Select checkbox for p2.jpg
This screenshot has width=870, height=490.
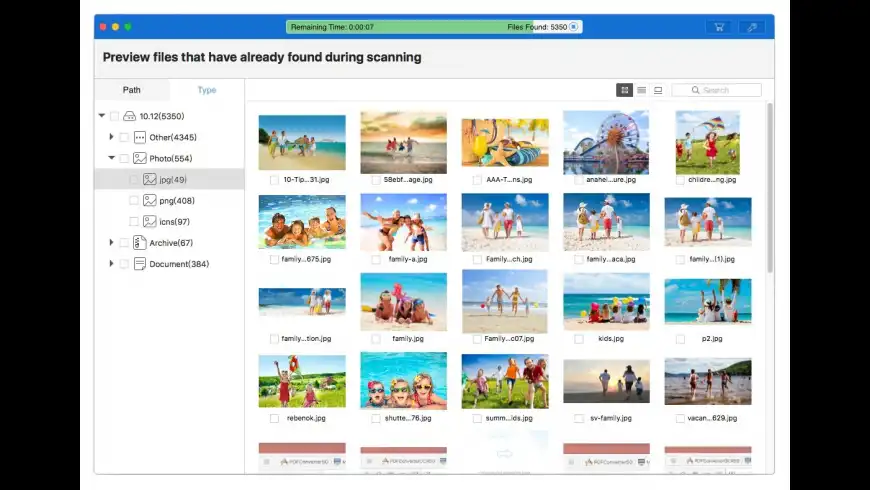tap(680, 339)
